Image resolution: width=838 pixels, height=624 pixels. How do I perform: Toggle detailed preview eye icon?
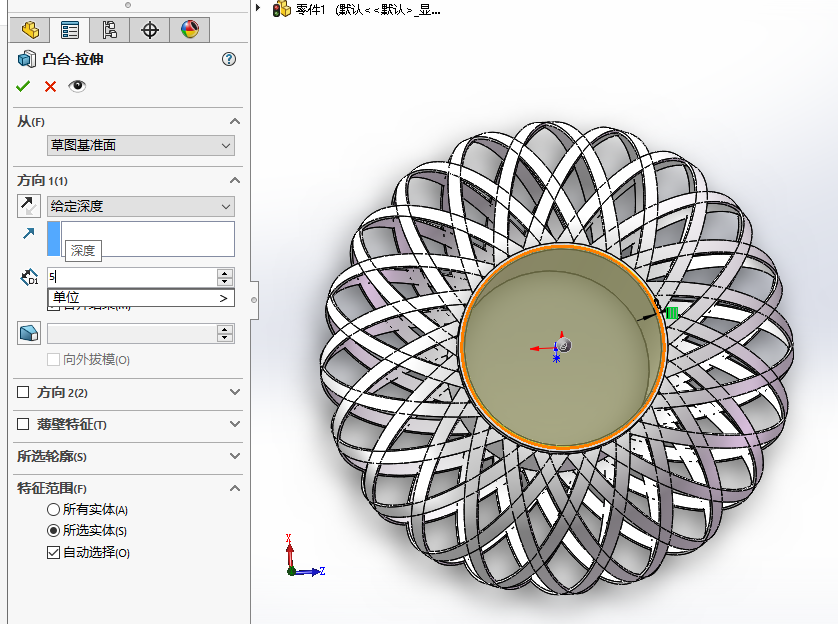pos(77,86)
